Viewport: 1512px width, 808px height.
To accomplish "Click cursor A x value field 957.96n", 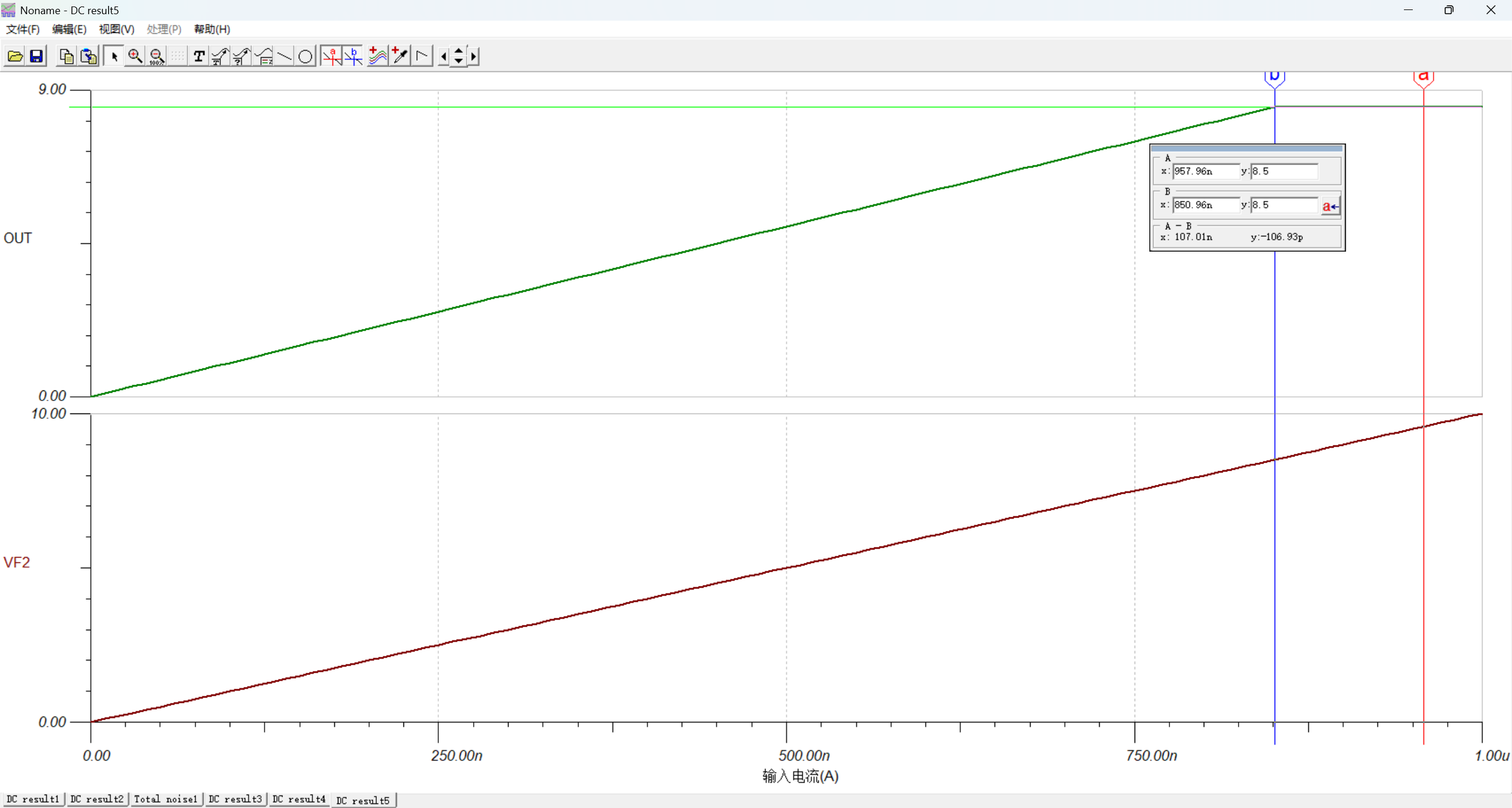I will 1205,171.
